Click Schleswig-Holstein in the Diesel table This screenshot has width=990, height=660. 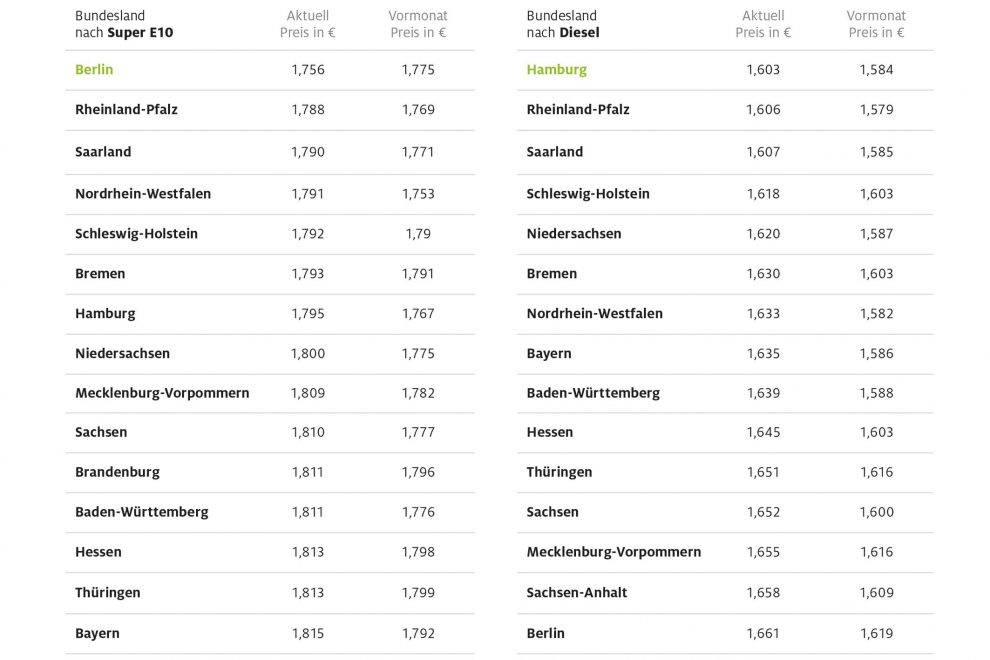coord(588,194)
